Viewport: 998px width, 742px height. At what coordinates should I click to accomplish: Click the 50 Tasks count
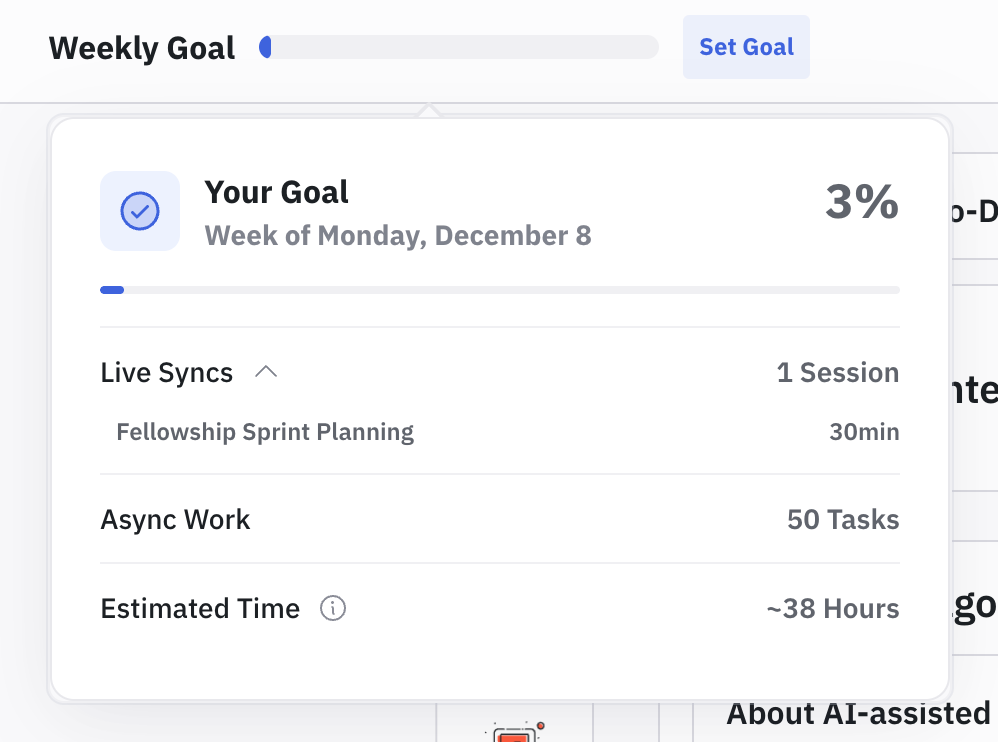[x=843, y=520]
